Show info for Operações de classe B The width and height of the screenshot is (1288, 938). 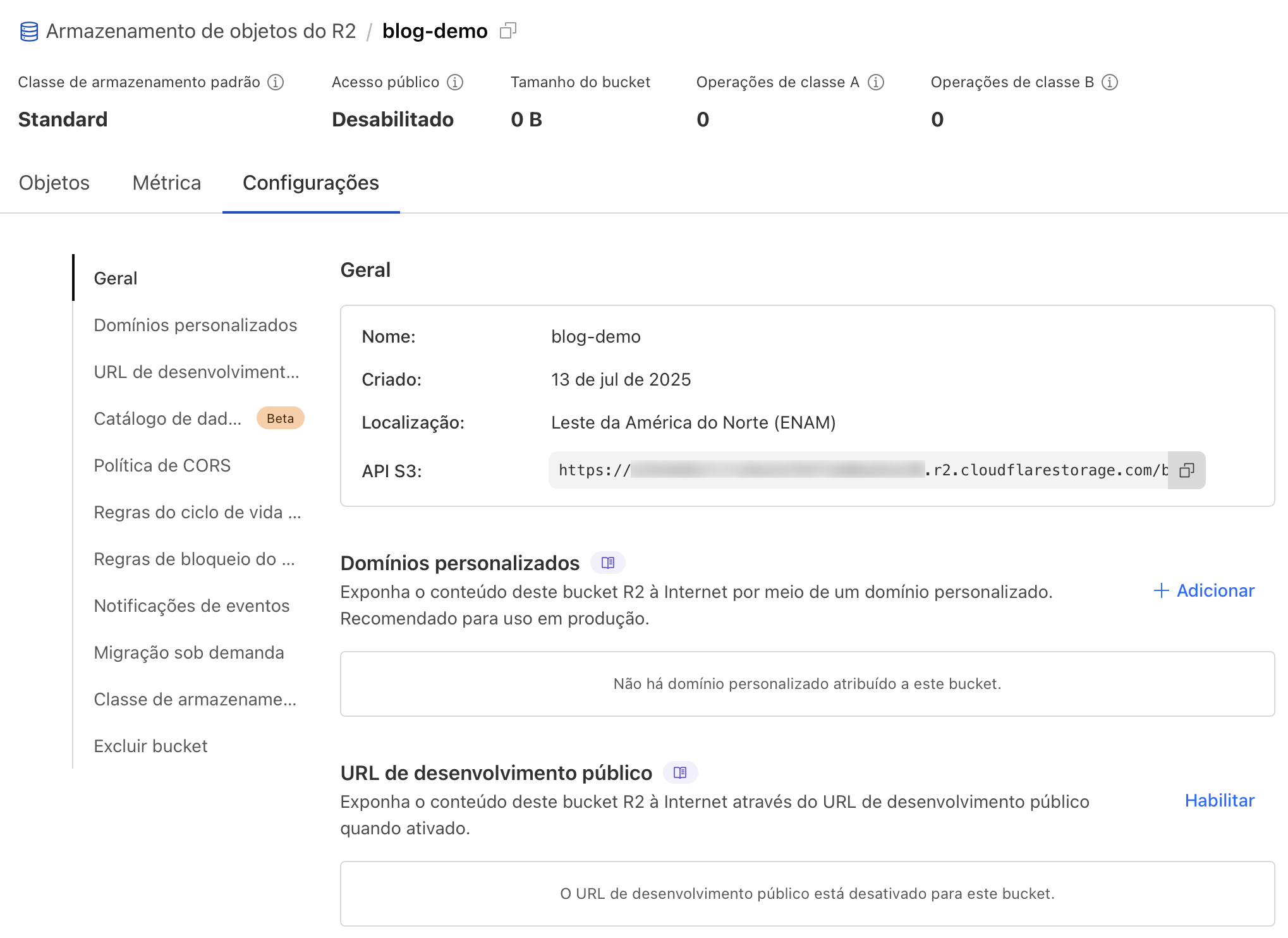1110,82
